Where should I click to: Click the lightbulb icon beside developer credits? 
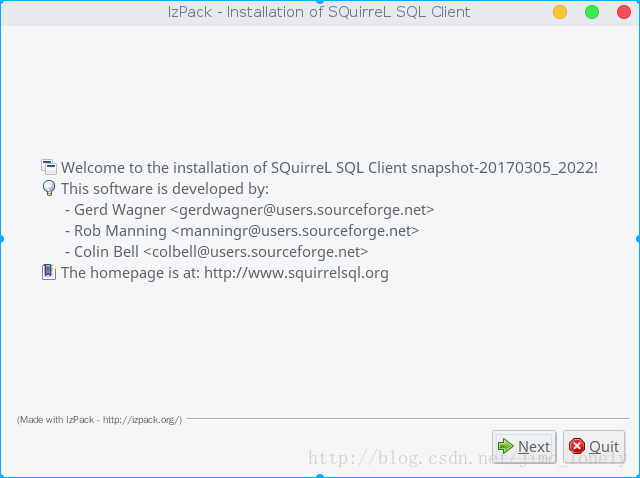click(x=49, y=188)
